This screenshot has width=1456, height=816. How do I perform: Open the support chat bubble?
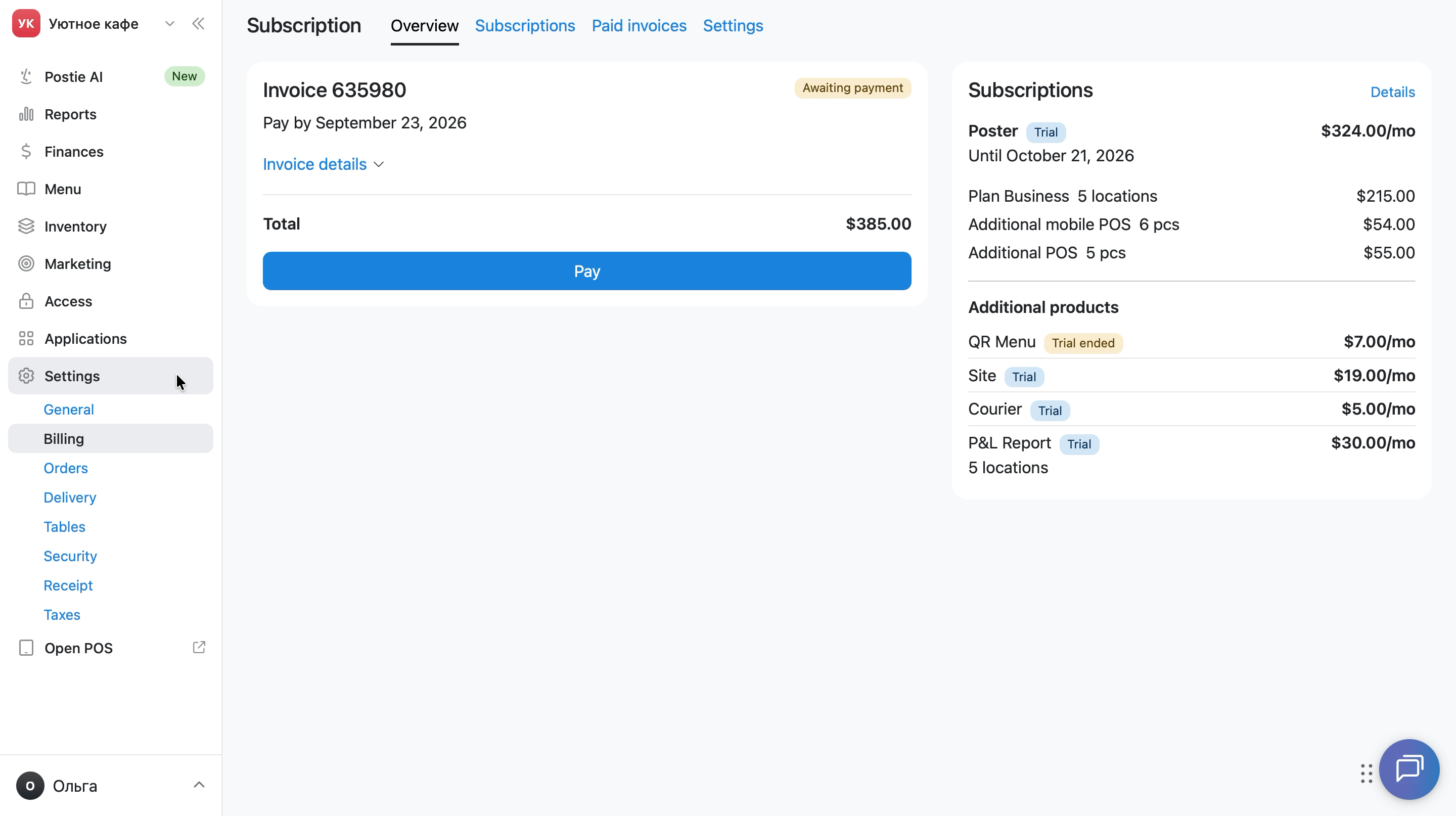[x=1409, y=769]
